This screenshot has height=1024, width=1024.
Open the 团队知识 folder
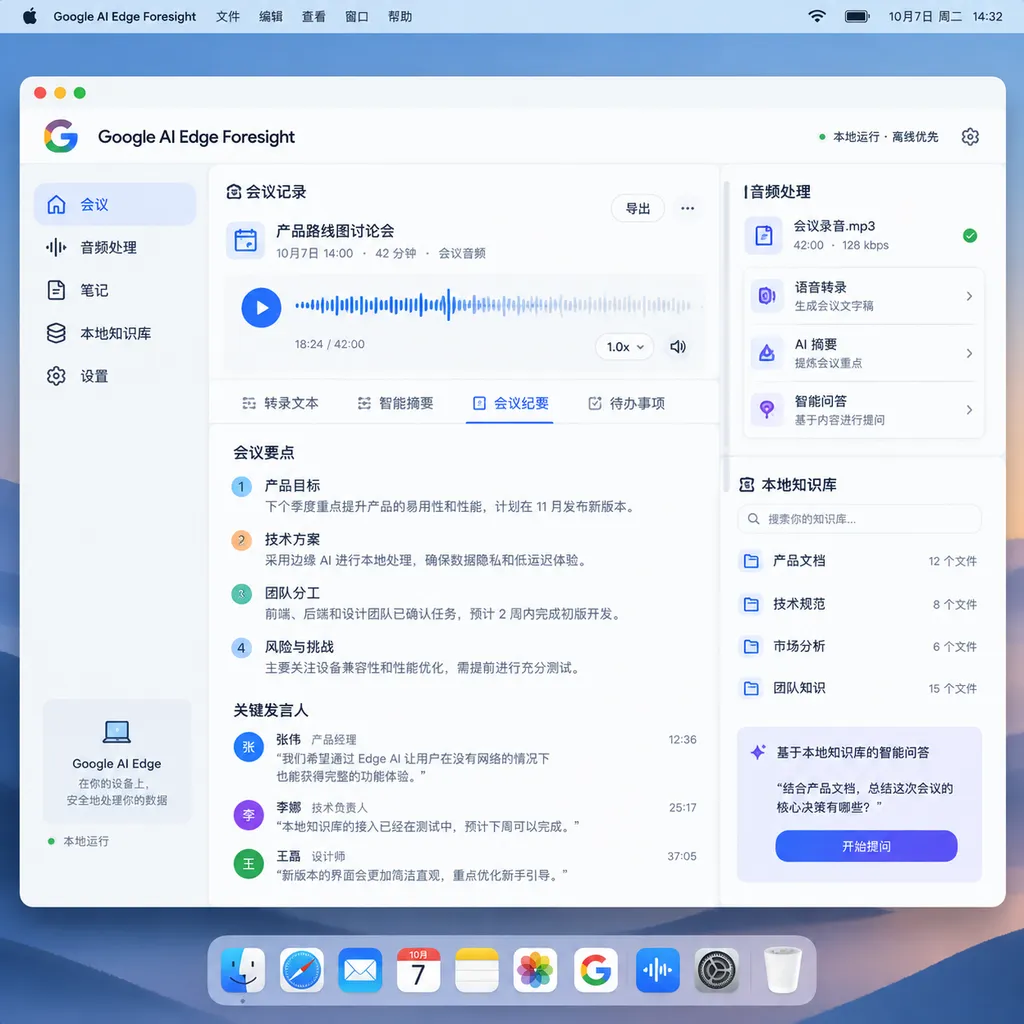click(x=860, y=688)
